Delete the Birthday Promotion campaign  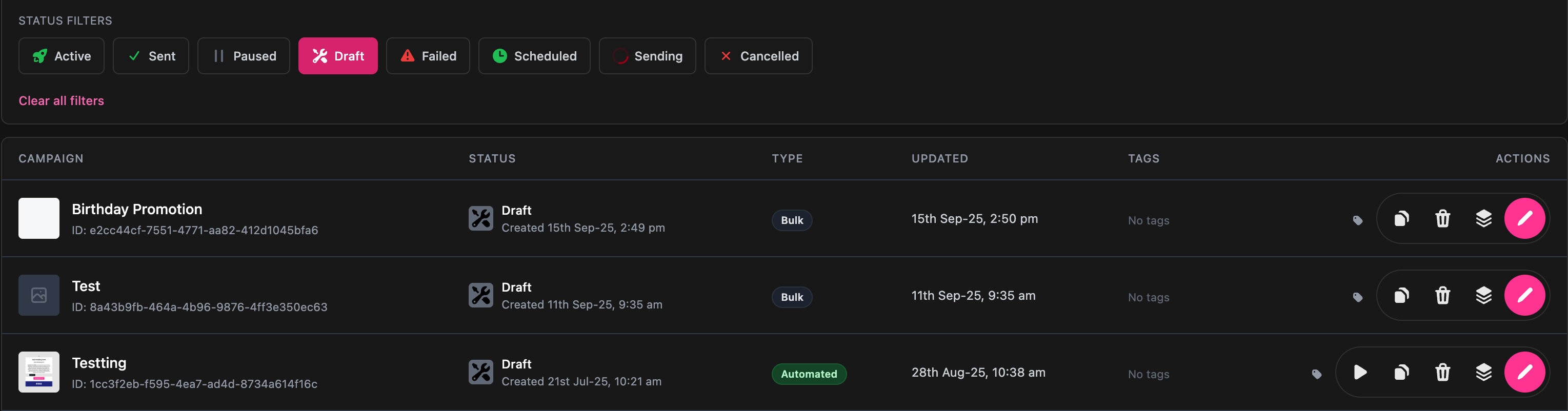tap(1442, 218)
